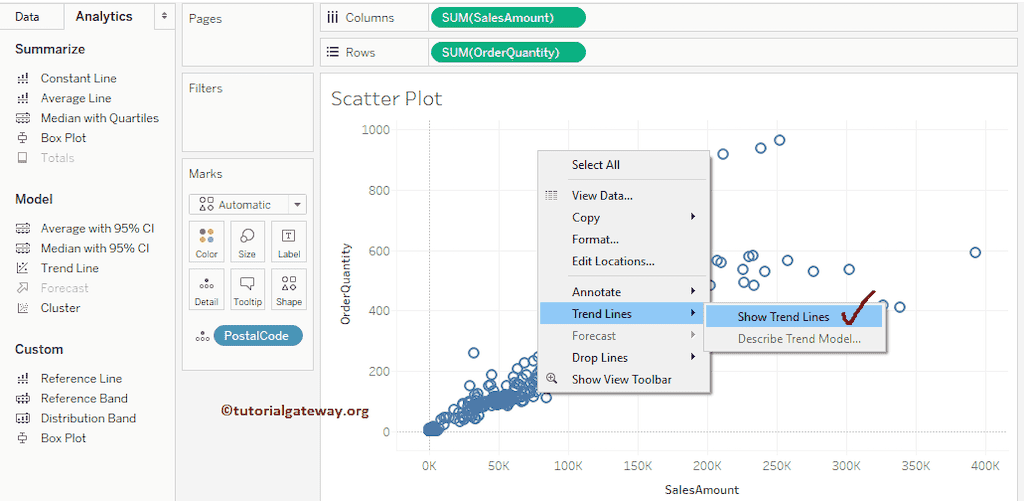The image size is (1024, 501).
Task: Click the Trend Line icon in the Analytics pane
Action: pyautogui.click(x=23, y=268)
